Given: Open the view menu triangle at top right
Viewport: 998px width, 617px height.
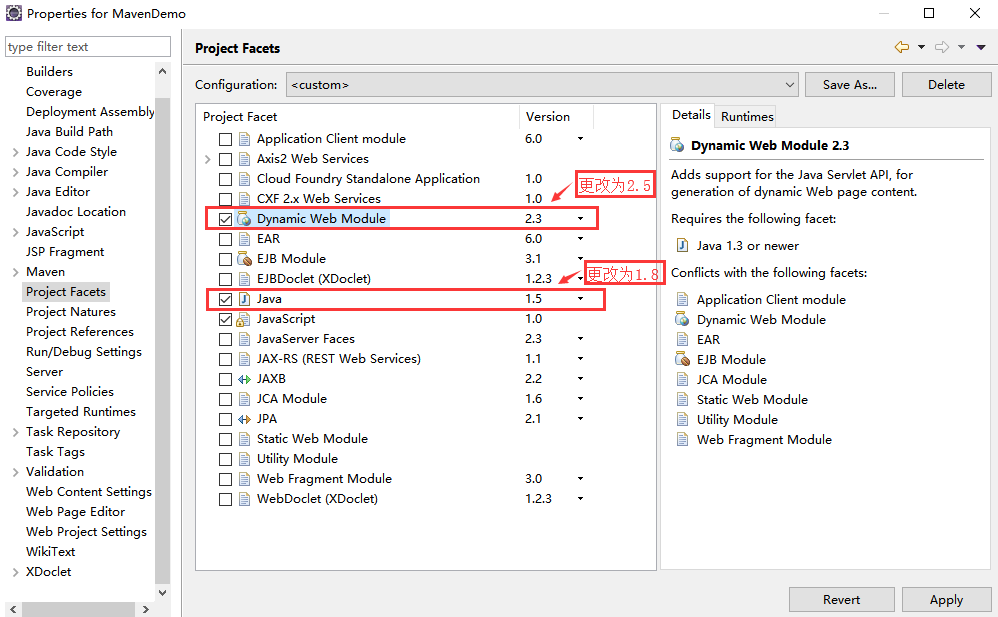Looking at the screenshot, I should tap(981, 47).
